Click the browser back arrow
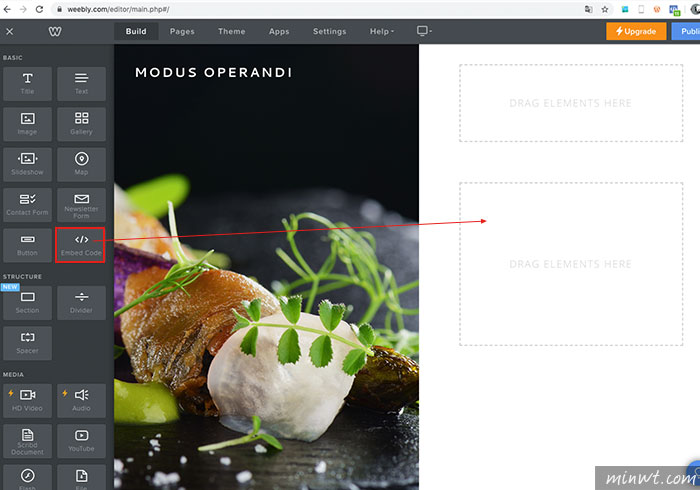 [8, 9]
